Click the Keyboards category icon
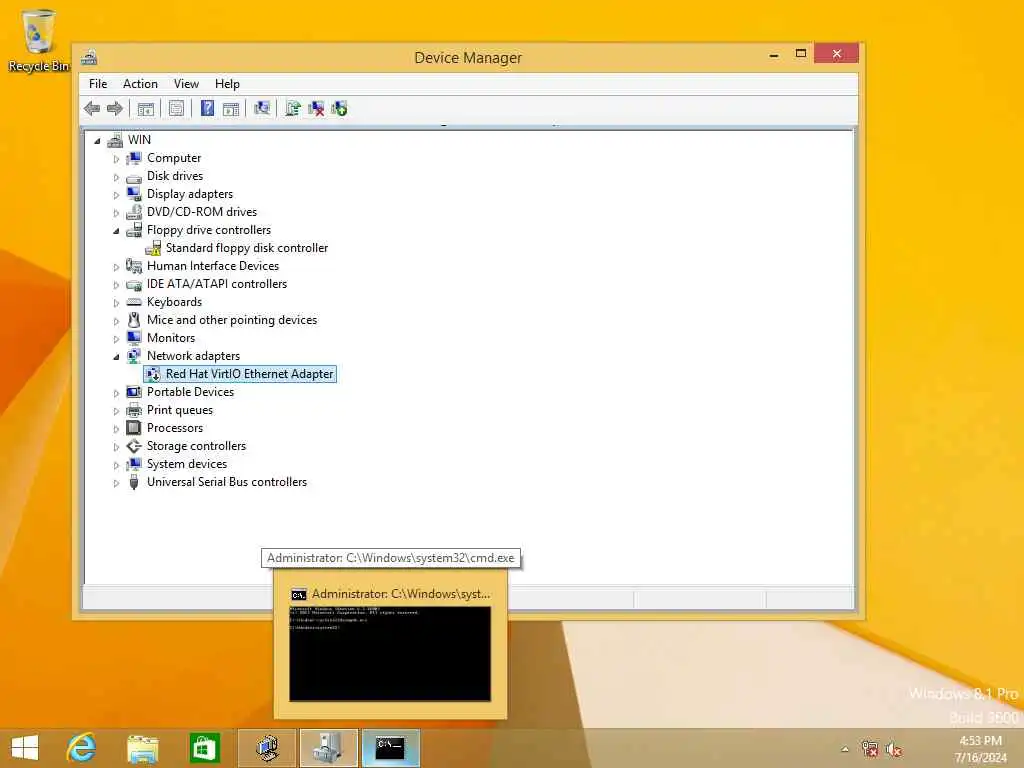 (134, 302)
